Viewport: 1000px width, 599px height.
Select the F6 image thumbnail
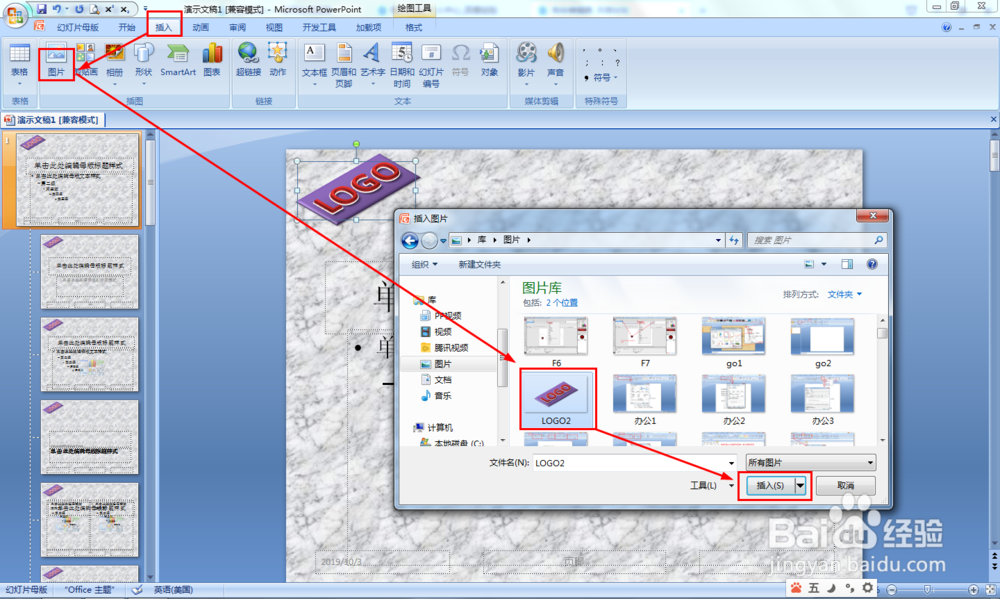coord(556,343)
